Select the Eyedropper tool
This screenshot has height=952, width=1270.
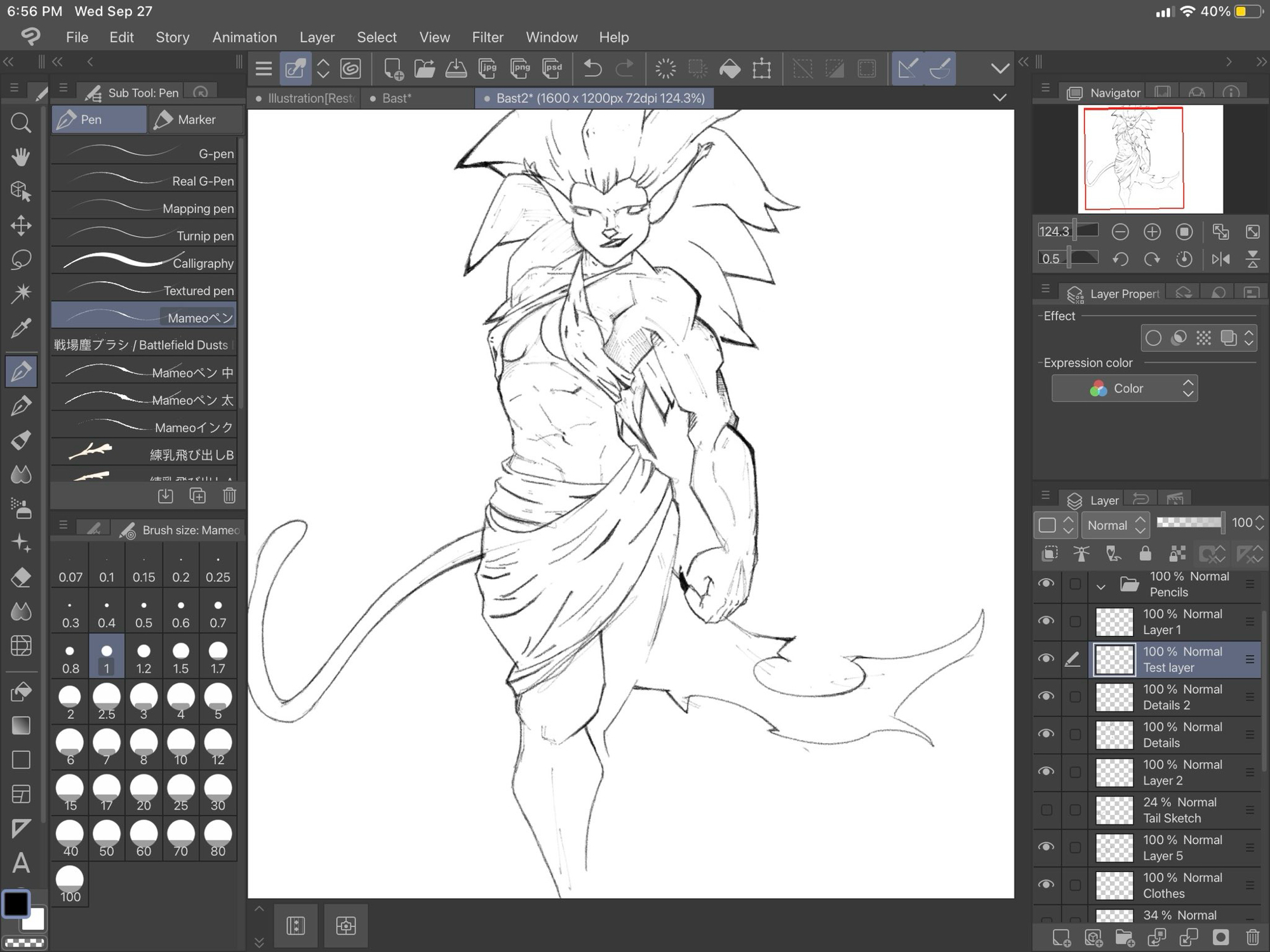21,329
